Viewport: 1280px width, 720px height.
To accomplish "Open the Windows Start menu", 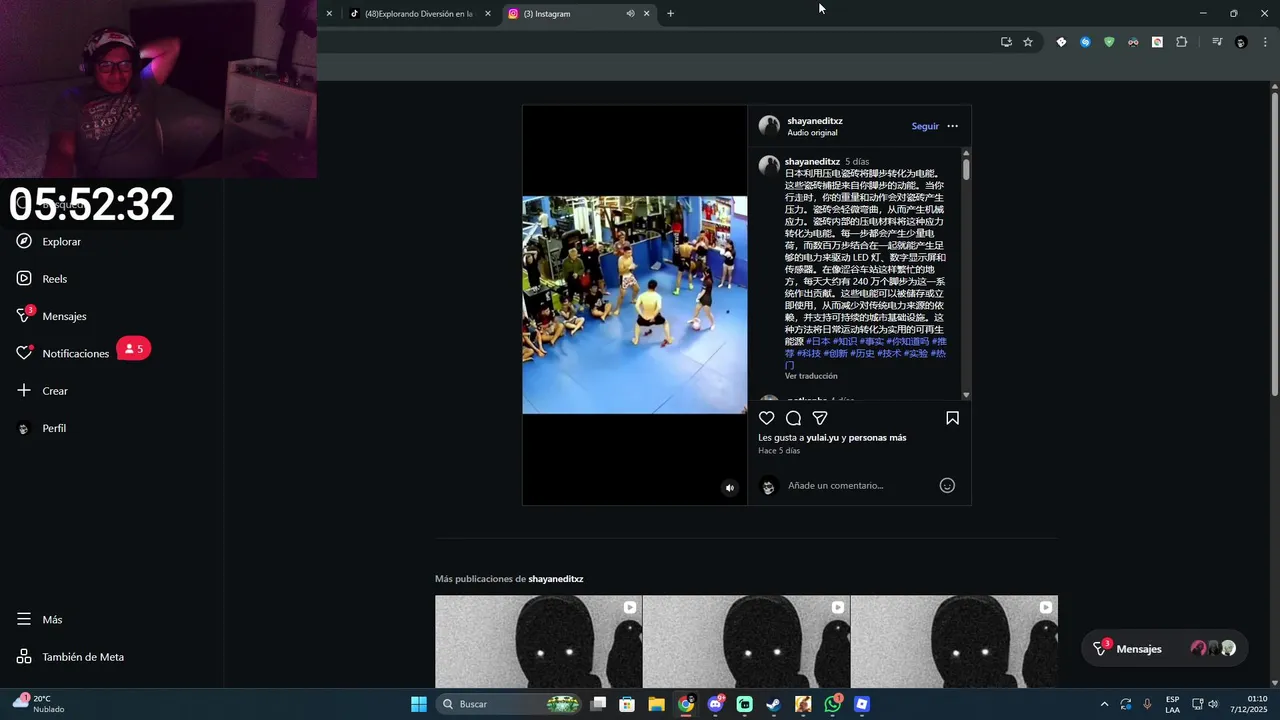I will click(419, 704).
